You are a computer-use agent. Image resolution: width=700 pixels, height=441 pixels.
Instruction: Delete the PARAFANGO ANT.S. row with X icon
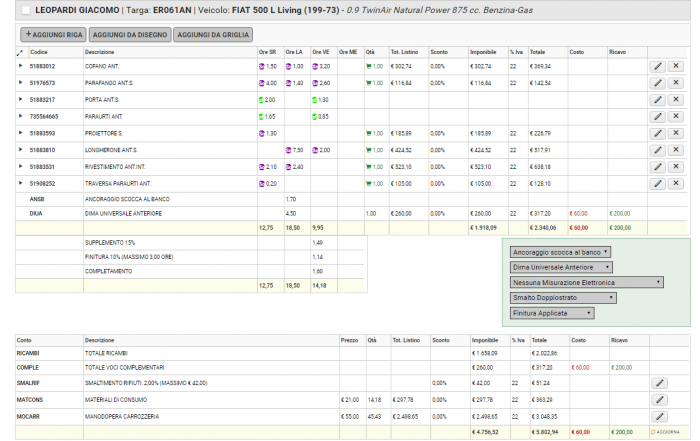(x=676, y=83)
